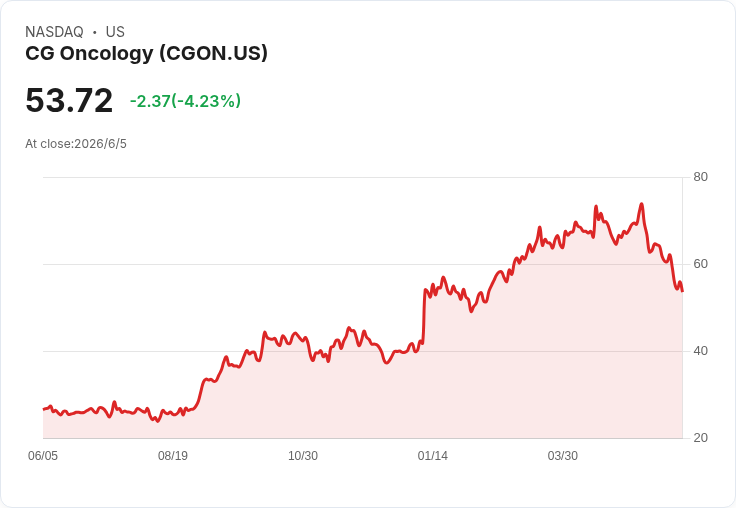This screenshot has width=736, height=508.
Task: Click the US market label
Action: tap(115, 32)
